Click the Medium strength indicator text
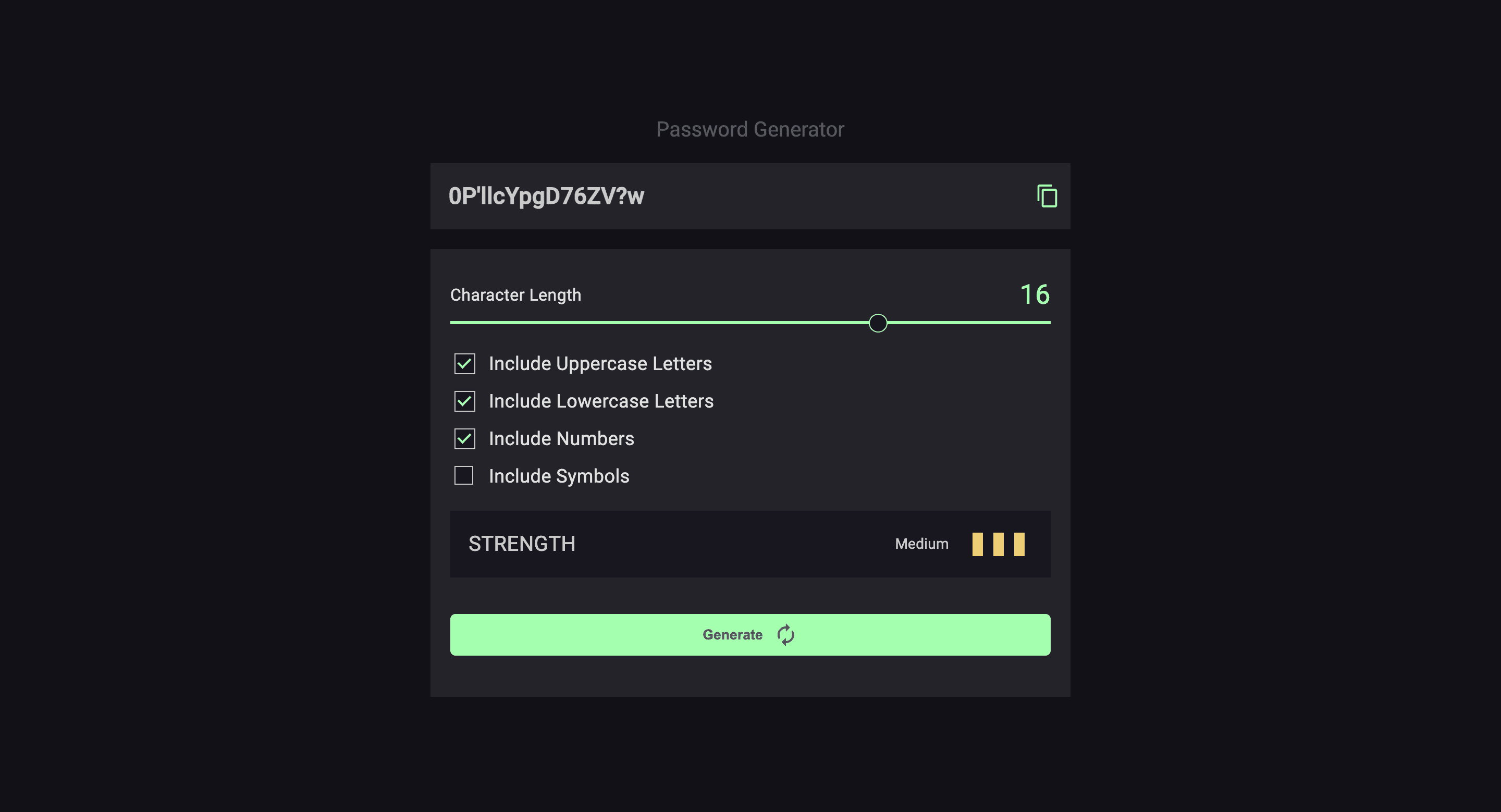 coord(921,544)
